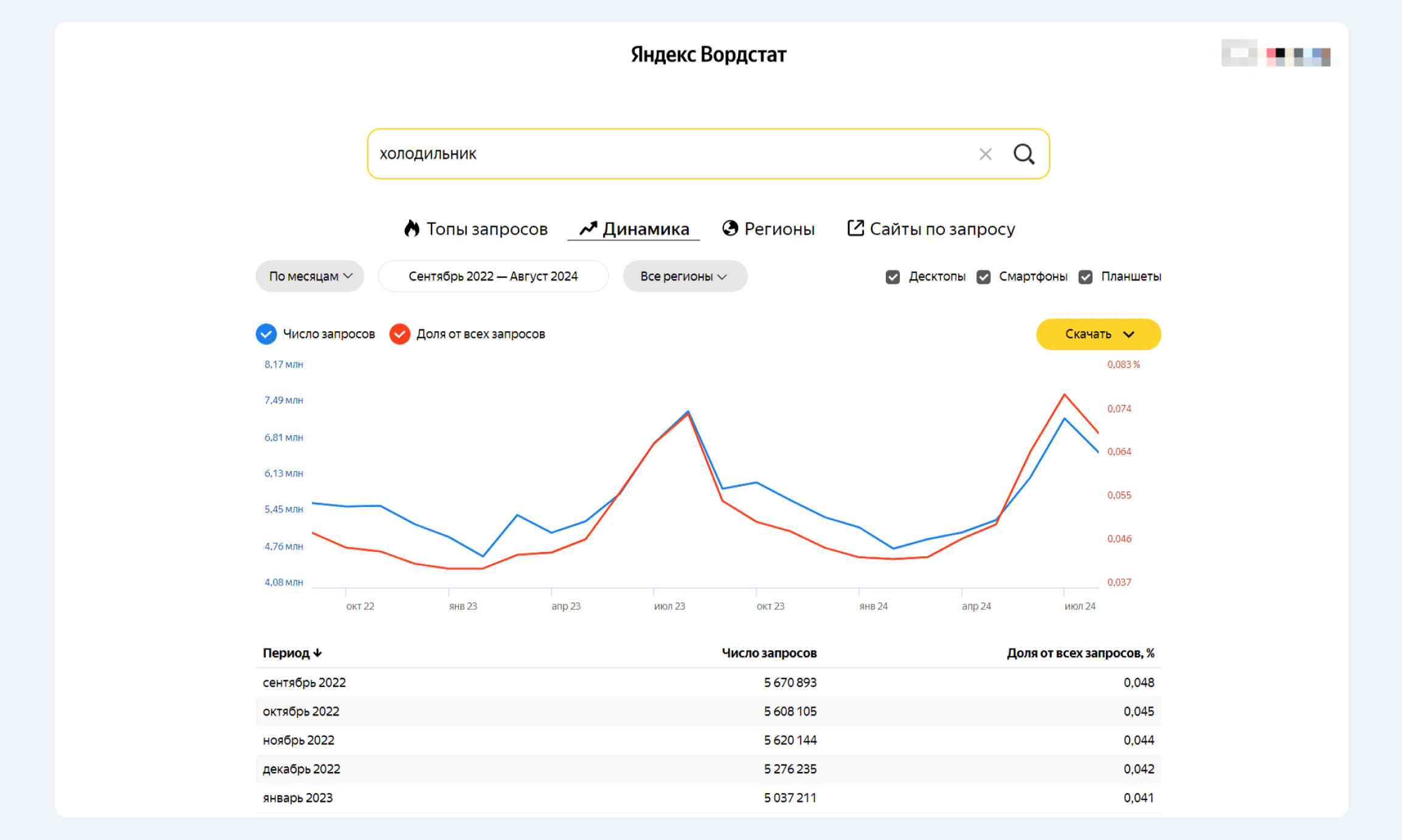Expand the Все регионы dropdown
1402x840 pixels.
tap(685, 277)
